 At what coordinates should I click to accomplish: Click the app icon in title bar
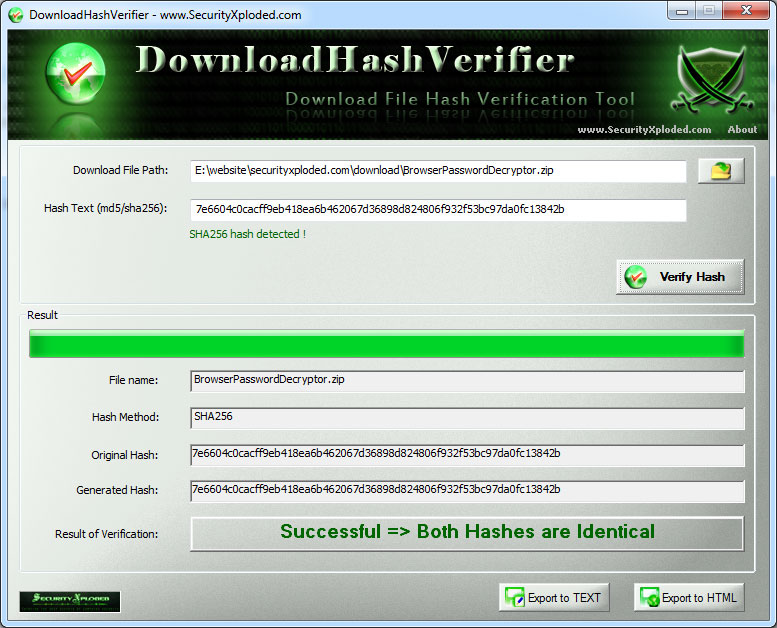click(x=15, y=15)
